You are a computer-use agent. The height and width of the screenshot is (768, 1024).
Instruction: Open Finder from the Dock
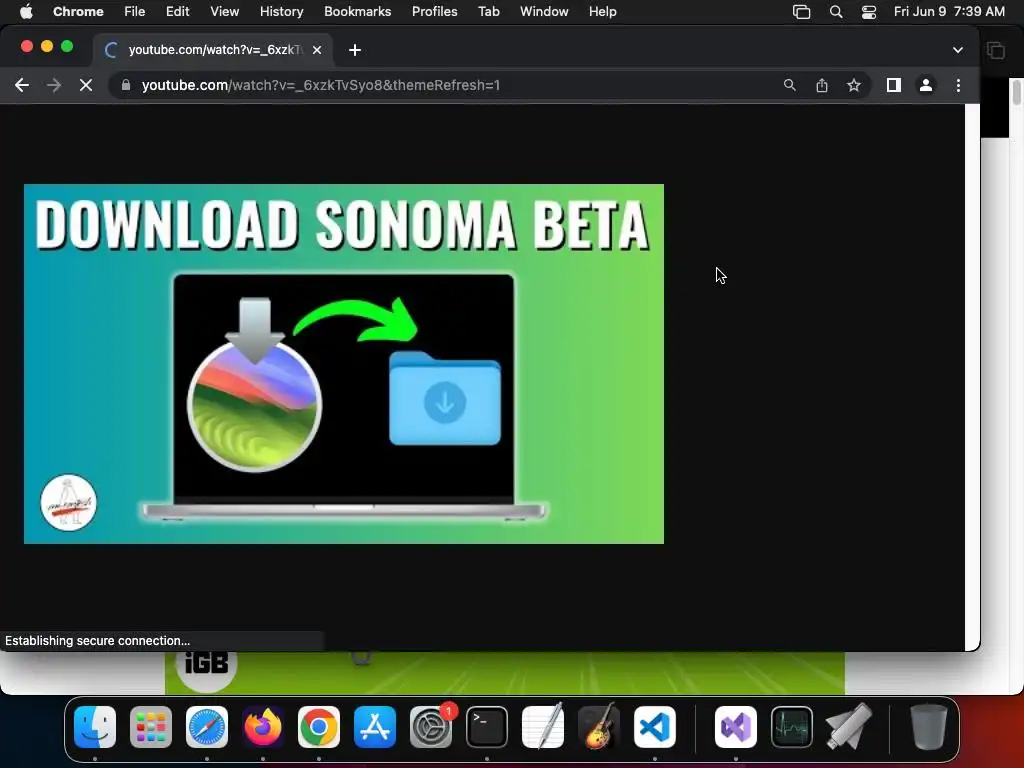(x=95, y=727)
